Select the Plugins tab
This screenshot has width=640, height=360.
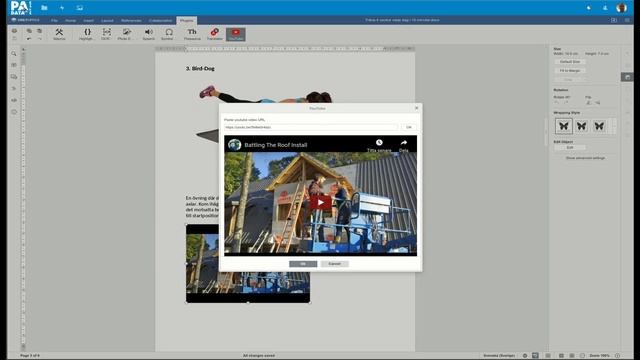tap(187, 20)
